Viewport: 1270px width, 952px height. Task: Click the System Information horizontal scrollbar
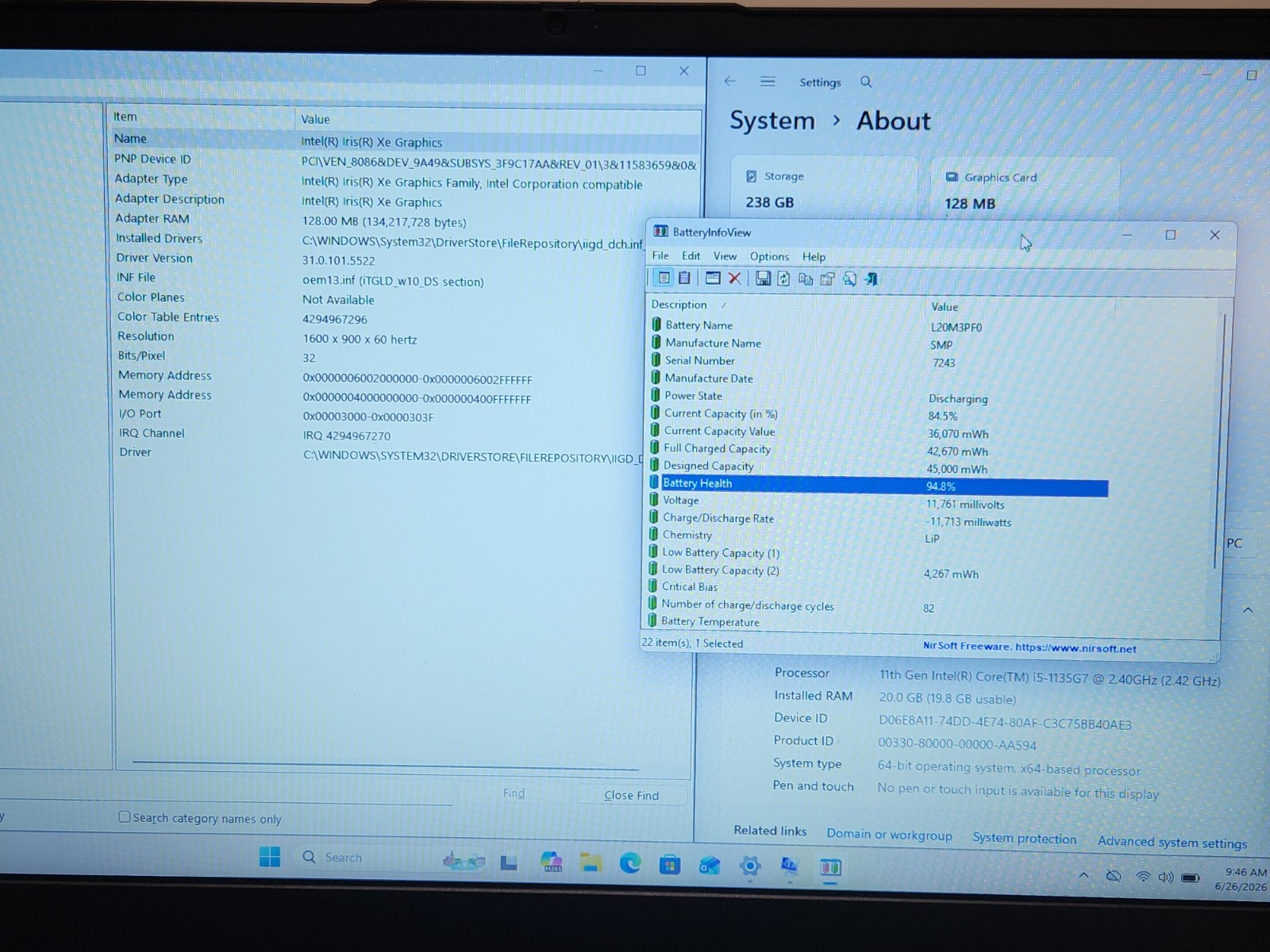click(385, 765)
